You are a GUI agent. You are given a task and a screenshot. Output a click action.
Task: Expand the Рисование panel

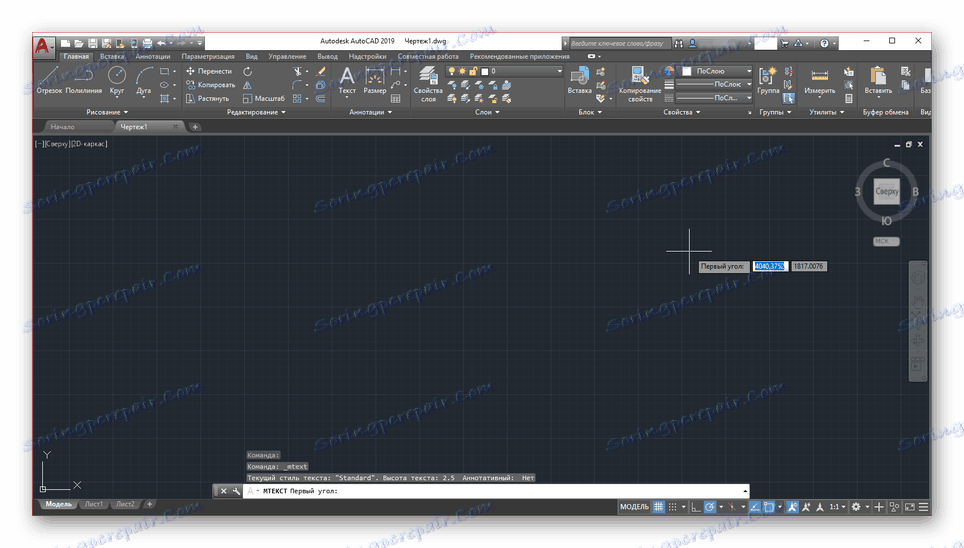108,113
